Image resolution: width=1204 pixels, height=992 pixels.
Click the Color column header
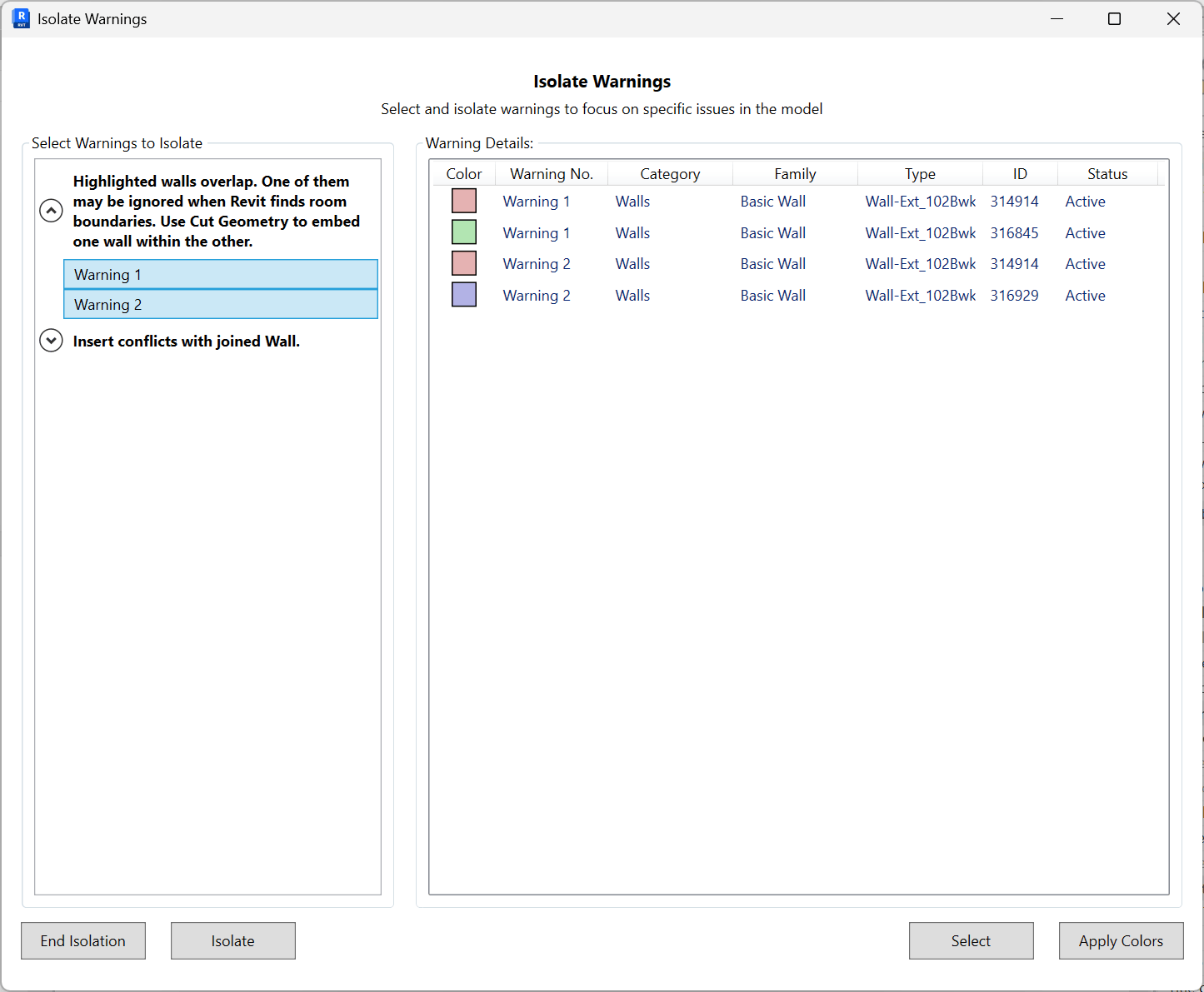click(x=463, y=173)
